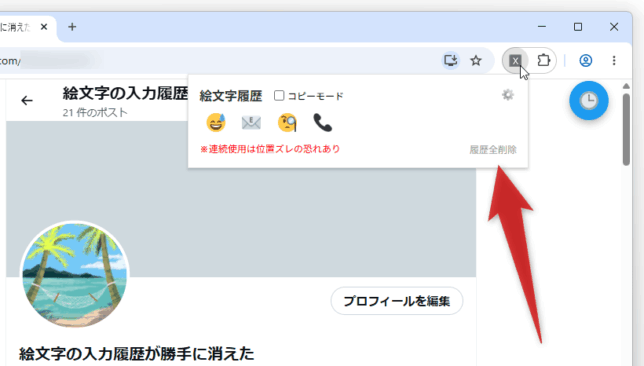Click the プロフィールを編集 button

397,301
